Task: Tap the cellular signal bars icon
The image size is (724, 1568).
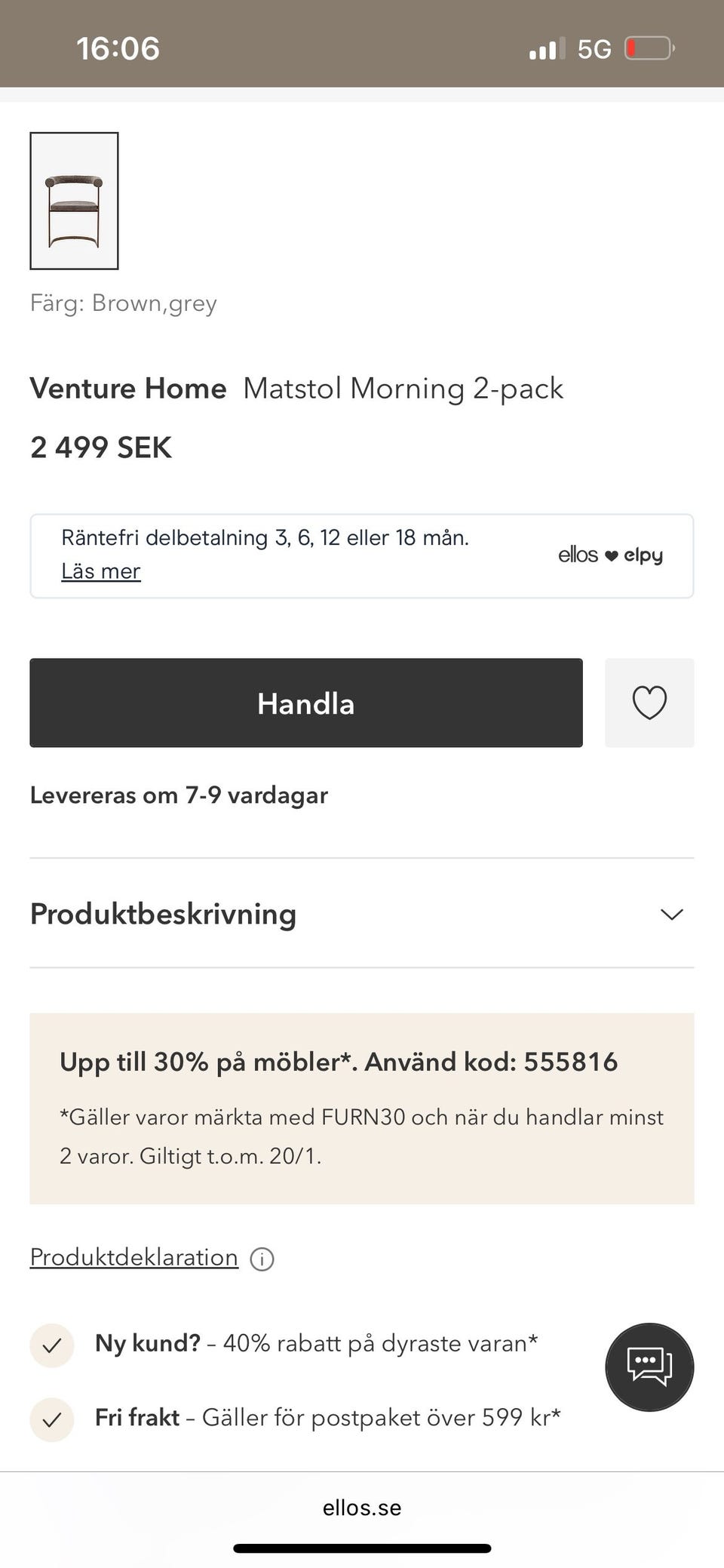Action: (x=547, y=50)
